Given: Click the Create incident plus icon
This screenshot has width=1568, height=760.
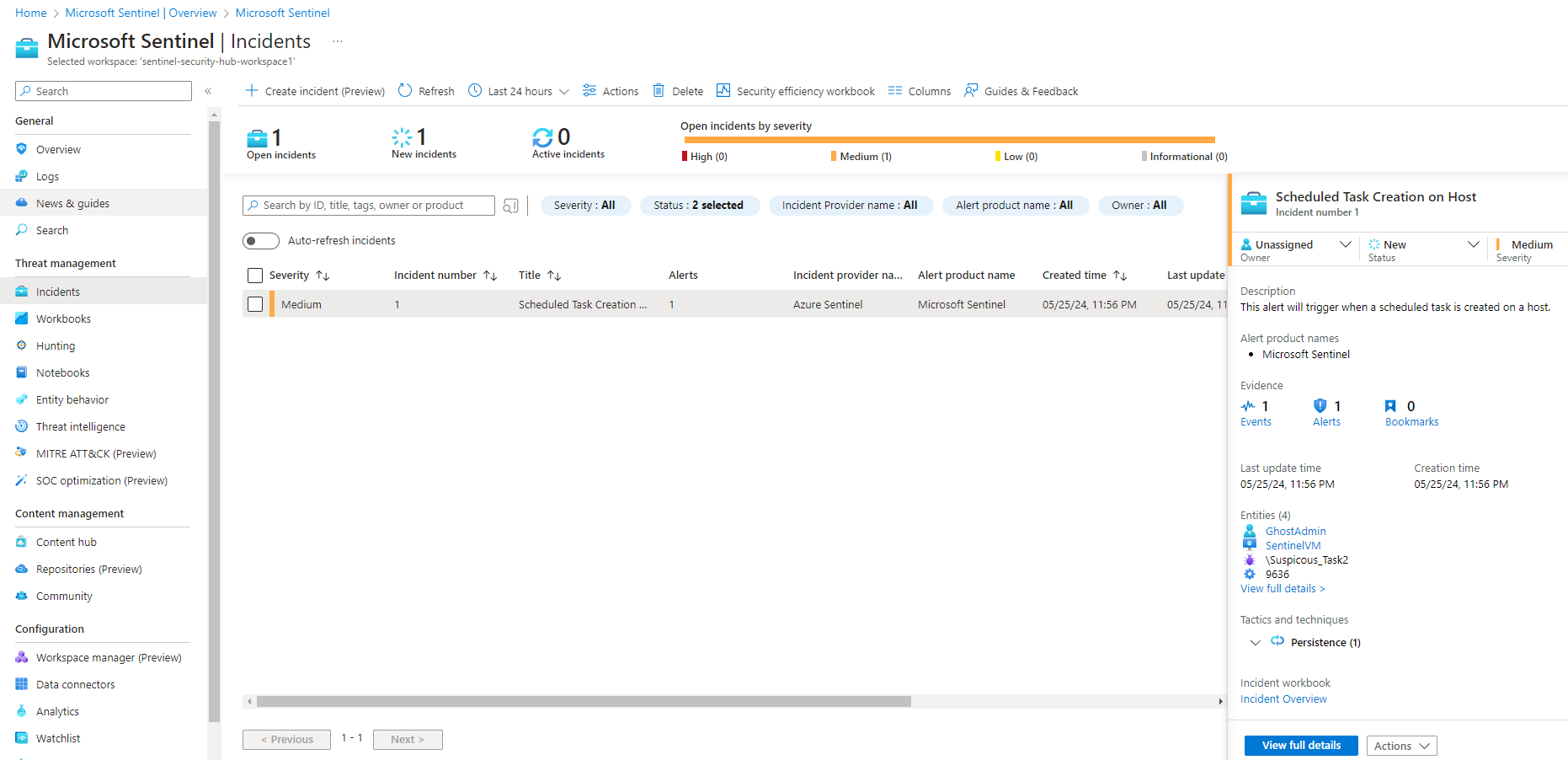Looking at the screenshot, I should tap(251, 90).
